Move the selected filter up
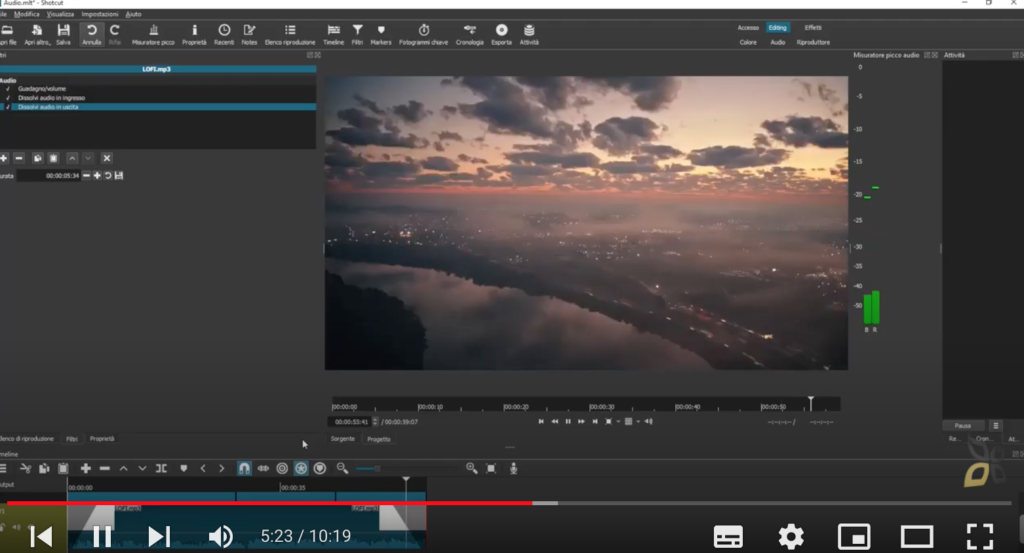The height and width of the screenshot is (553, 1024). (72, 158)
